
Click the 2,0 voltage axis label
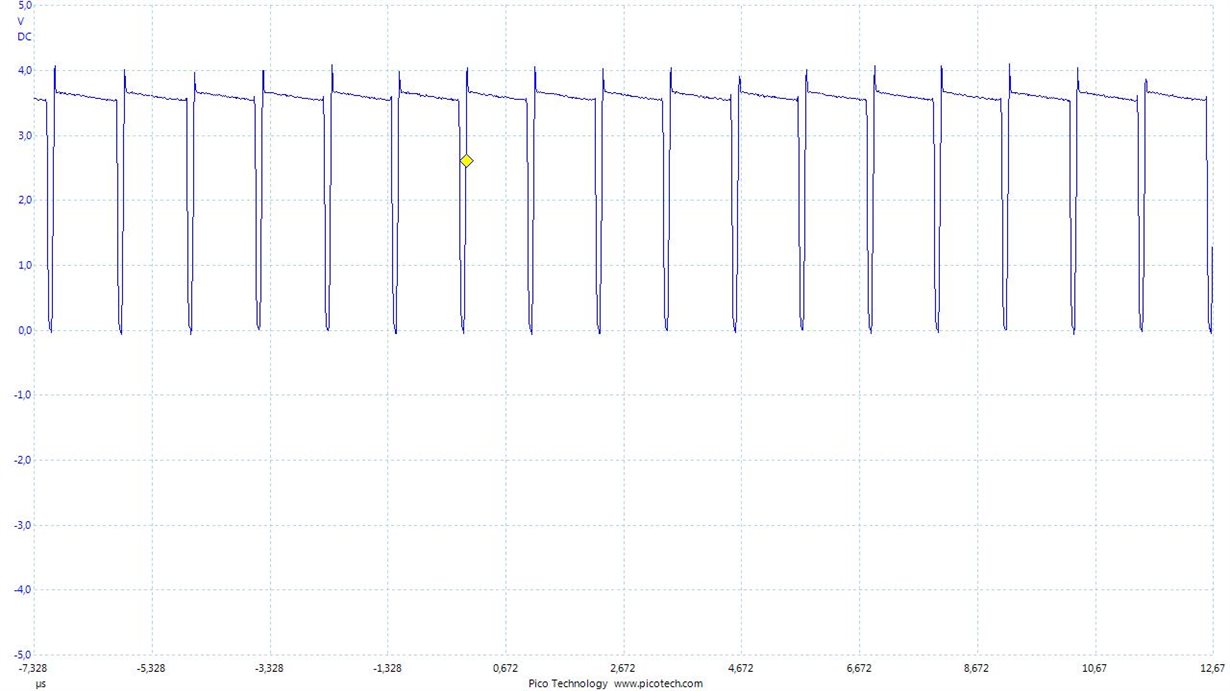(x=25, y=200)
